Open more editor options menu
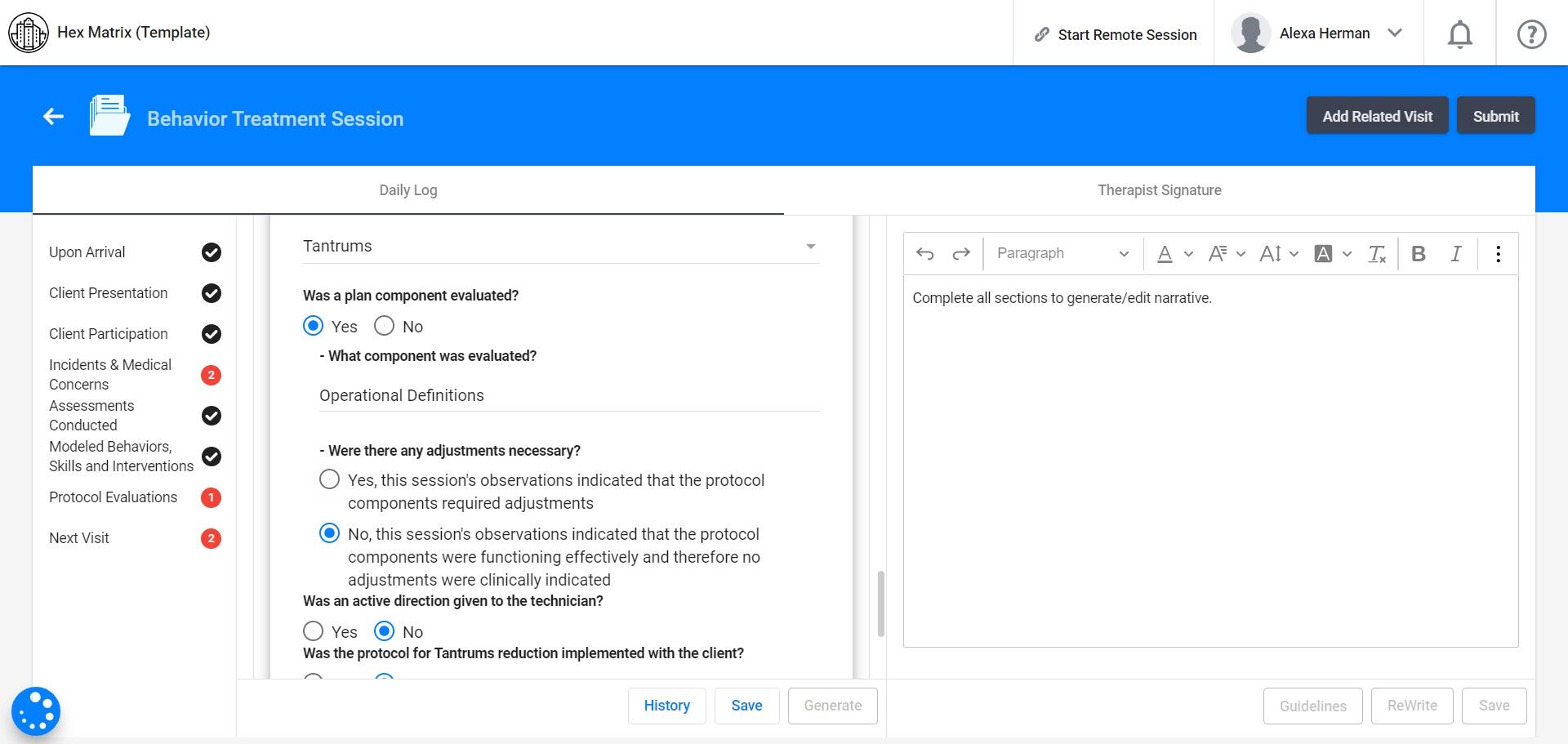1568x744 pixels. 1498,254
